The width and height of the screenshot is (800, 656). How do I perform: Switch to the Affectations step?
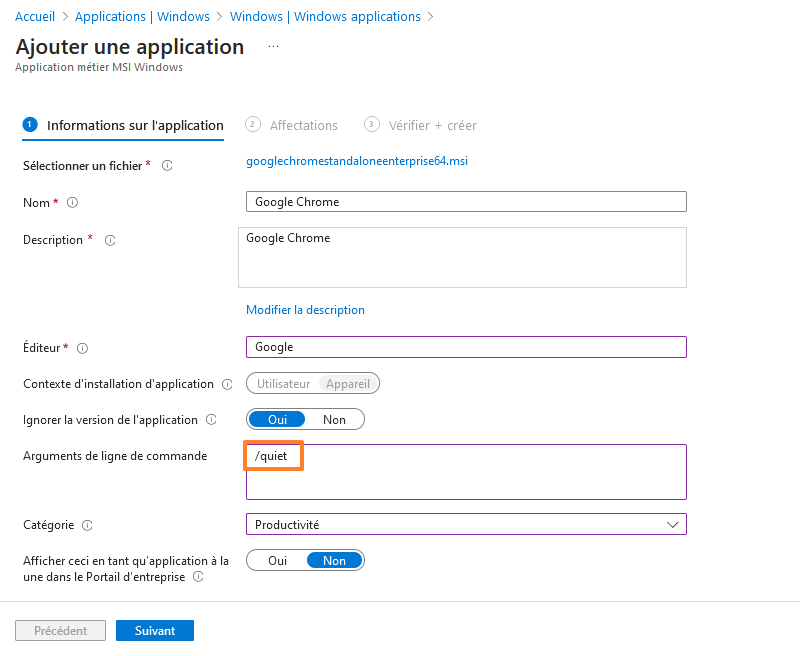coord(301,125)
